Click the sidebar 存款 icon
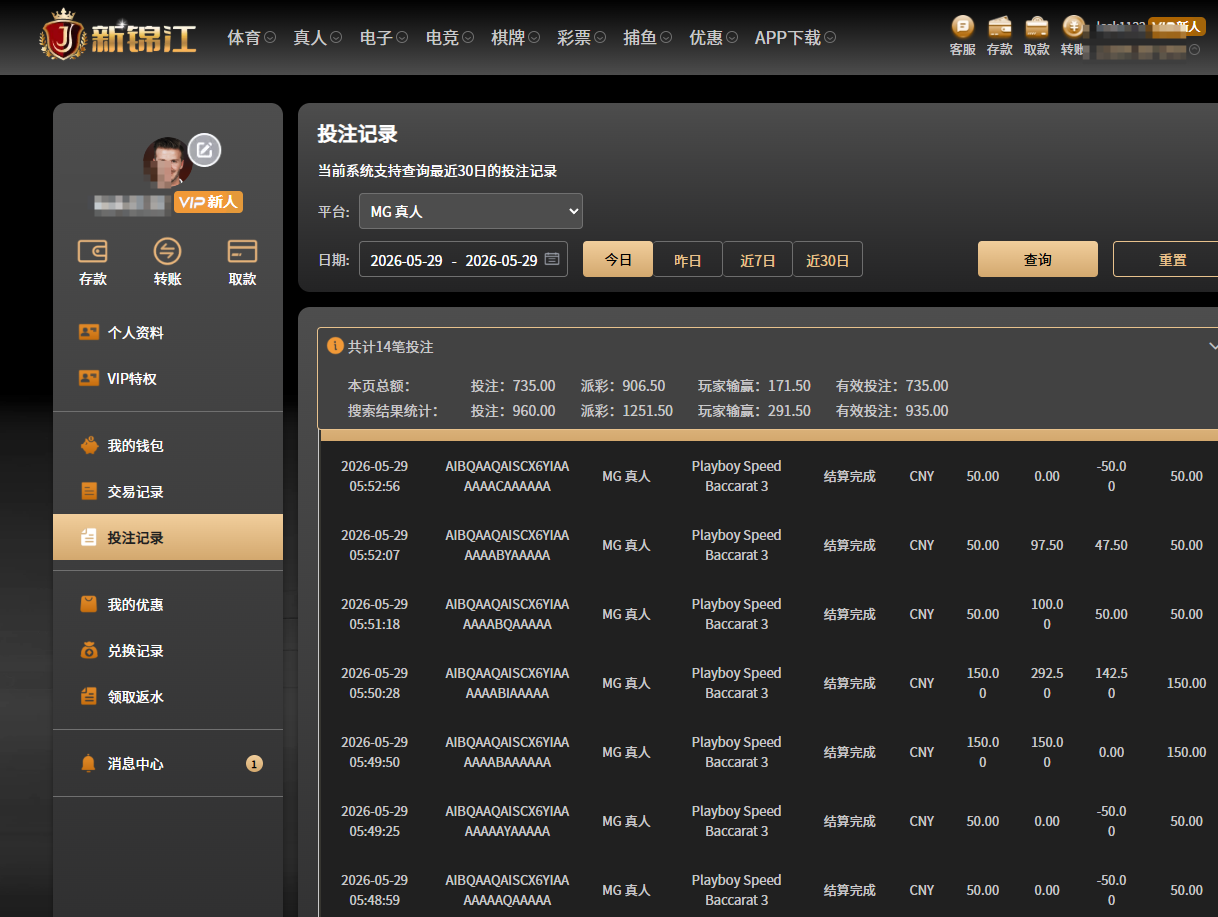 [93, 251]
